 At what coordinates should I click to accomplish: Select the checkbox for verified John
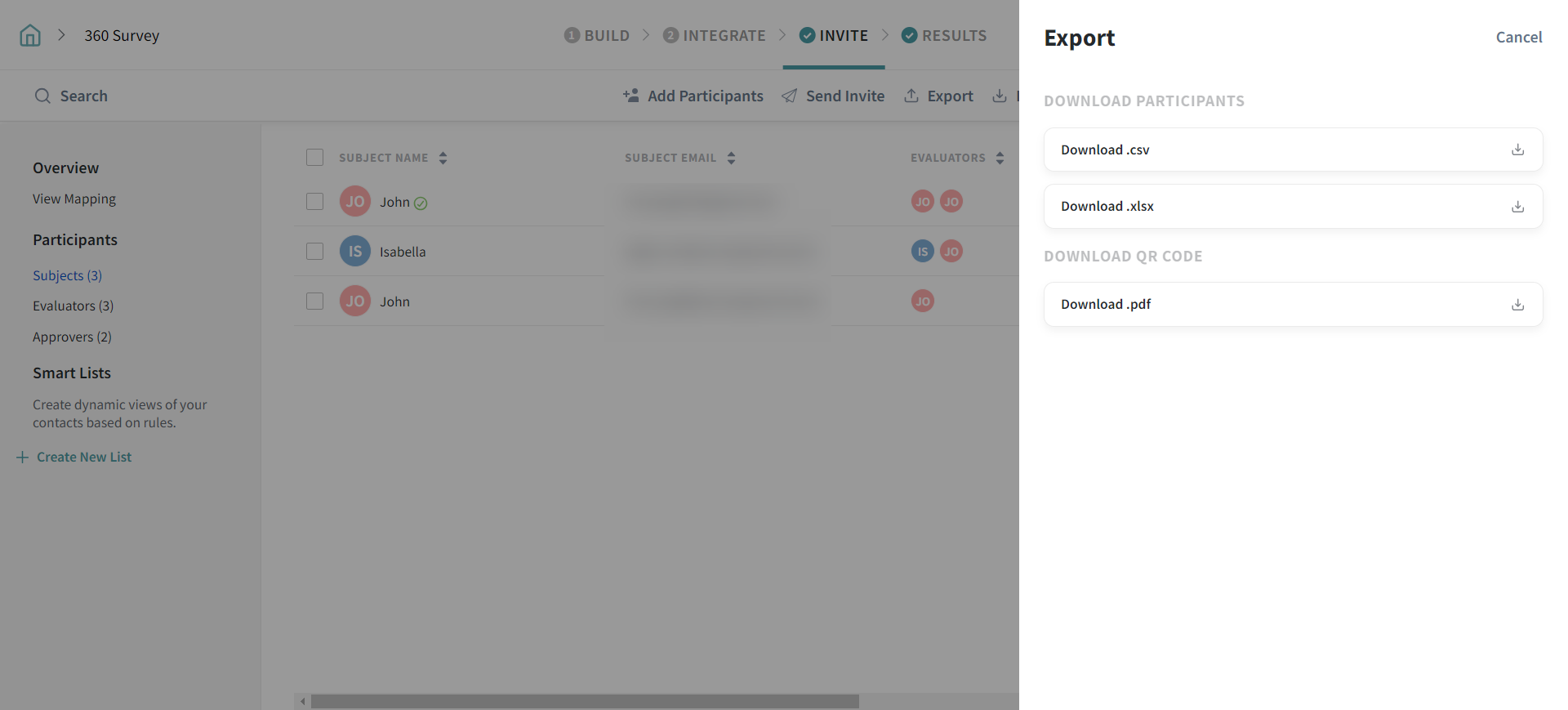314,202
